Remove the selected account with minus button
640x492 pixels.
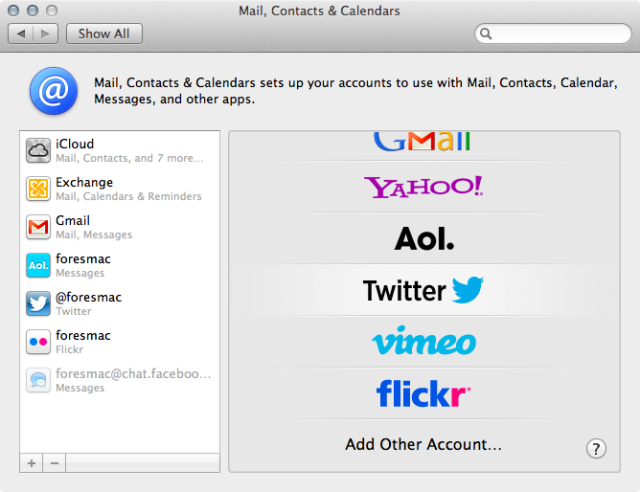[x=54, y=463]
